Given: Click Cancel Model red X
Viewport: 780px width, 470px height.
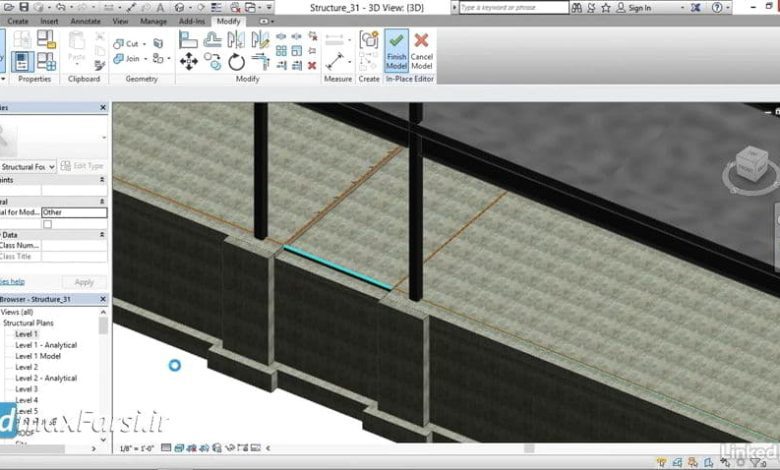Looking at the screenshot, I should (x=421, y=51).
